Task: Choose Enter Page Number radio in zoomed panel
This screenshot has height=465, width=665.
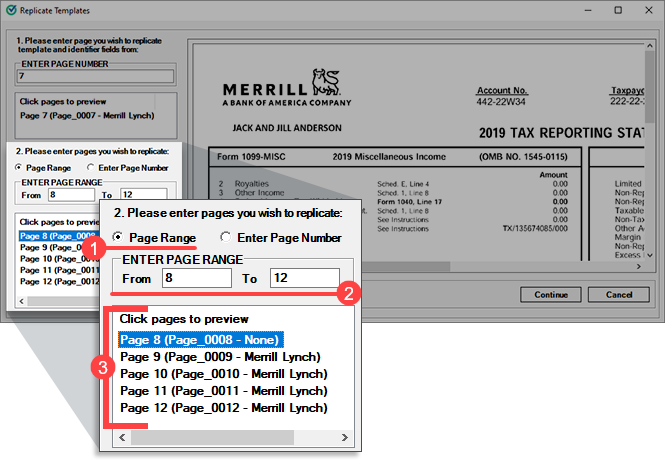Action: tap(226, 237)
